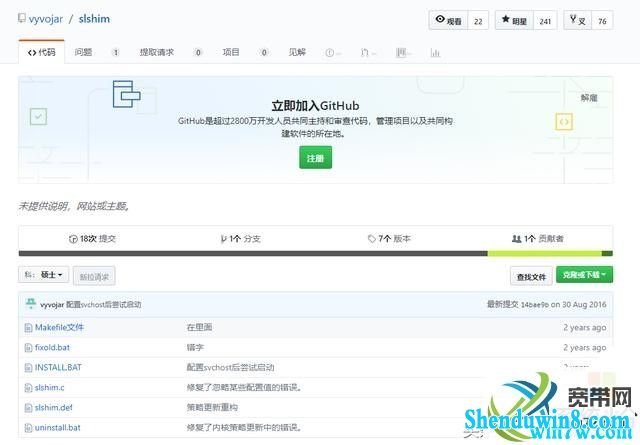640x445 pixels.
Task: Open the fixold.bat commit message 错字
Action: coord(195,347)
